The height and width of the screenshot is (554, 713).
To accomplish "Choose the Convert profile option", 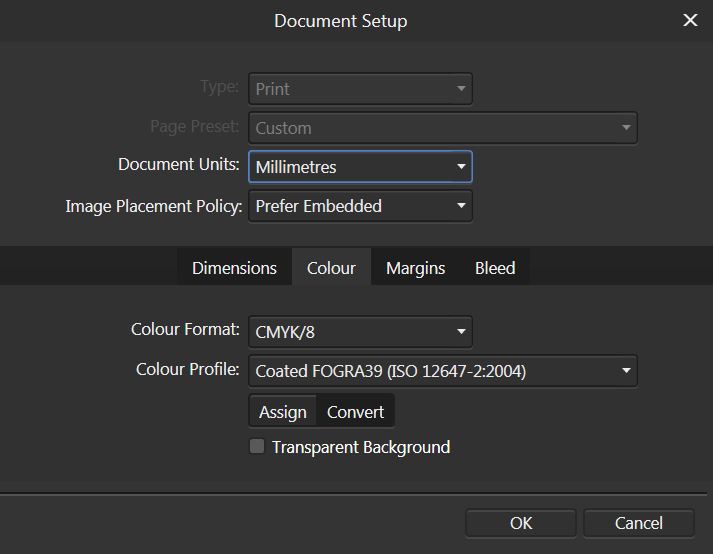I will click(x=355, y=412).
